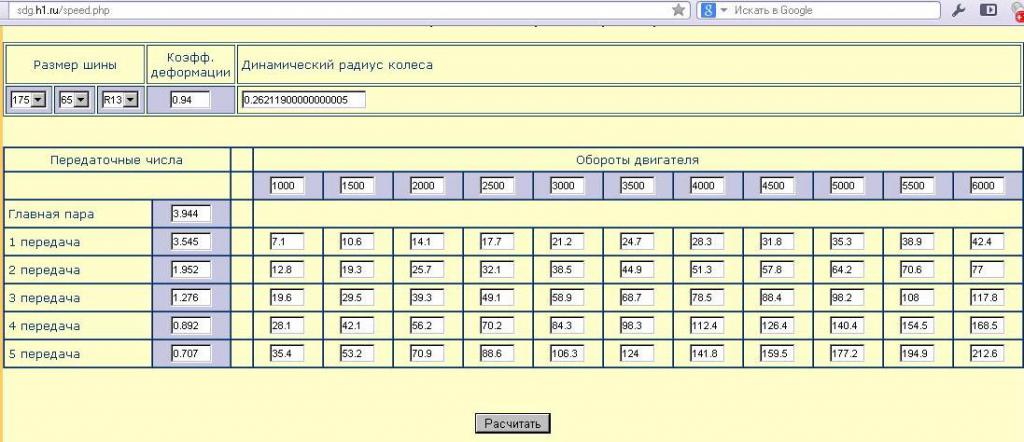Click the 1 передача gear ratio field
Screen dimensions: 1024x442
click(191, 242)
